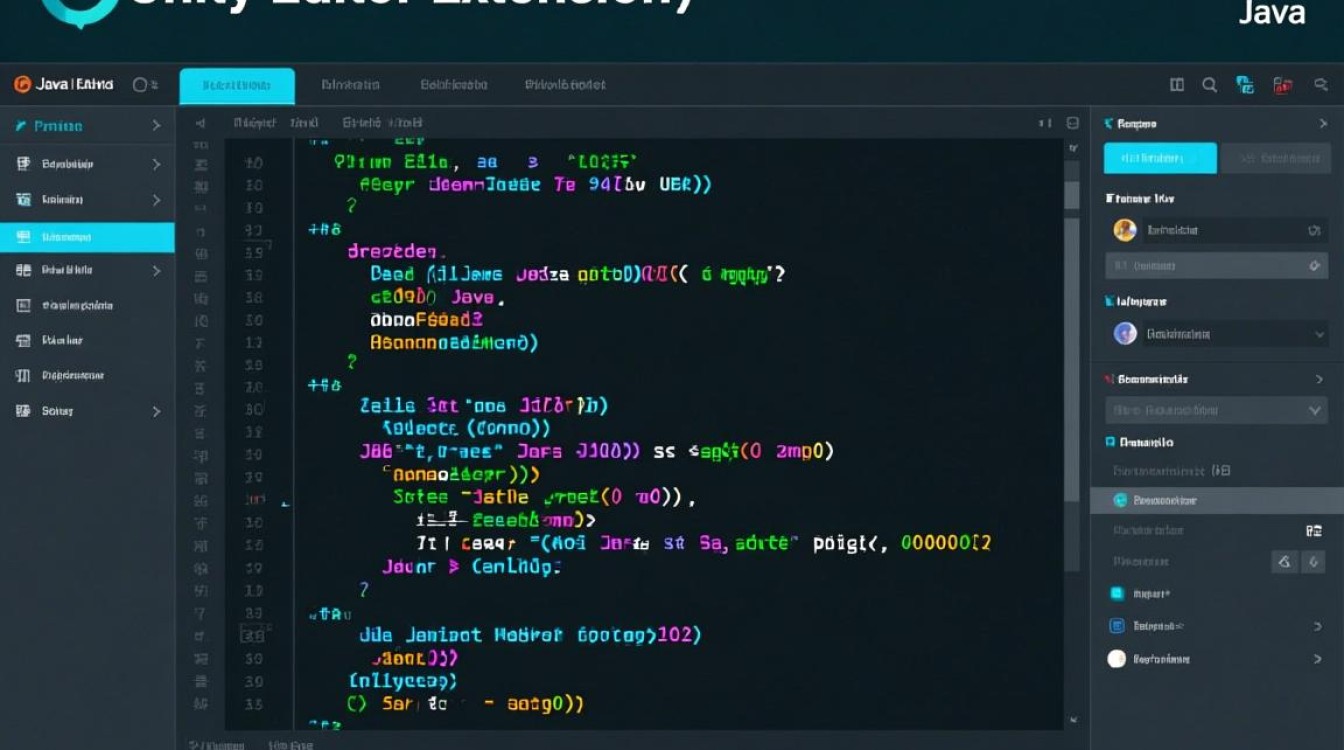Click the cyan circle icon in highlighted right-panel row

coord(1120,500)
